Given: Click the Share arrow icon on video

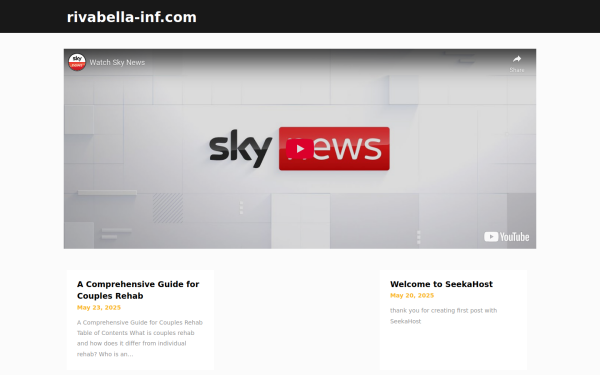Looking at the screenshot, I should click(517, 59).
